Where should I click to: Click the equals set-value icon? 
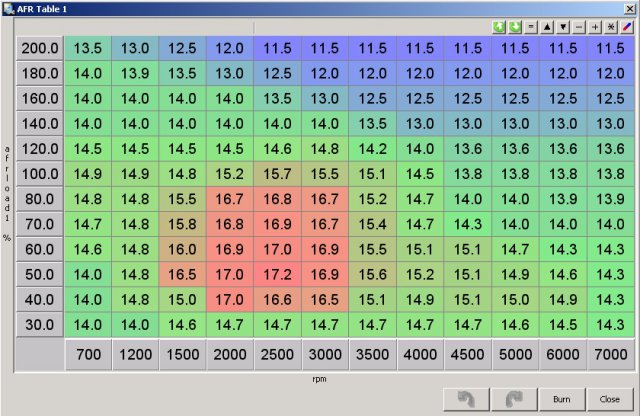click(531, 27)
